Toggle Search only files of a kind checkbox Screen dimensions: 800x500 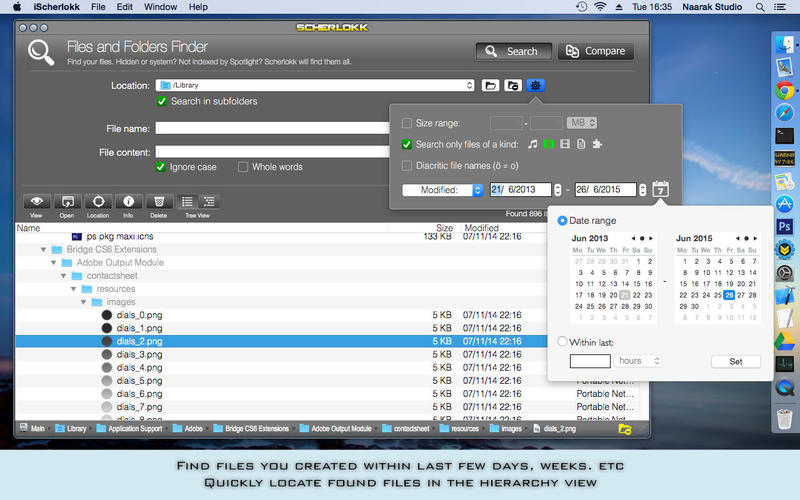point(407,144)
